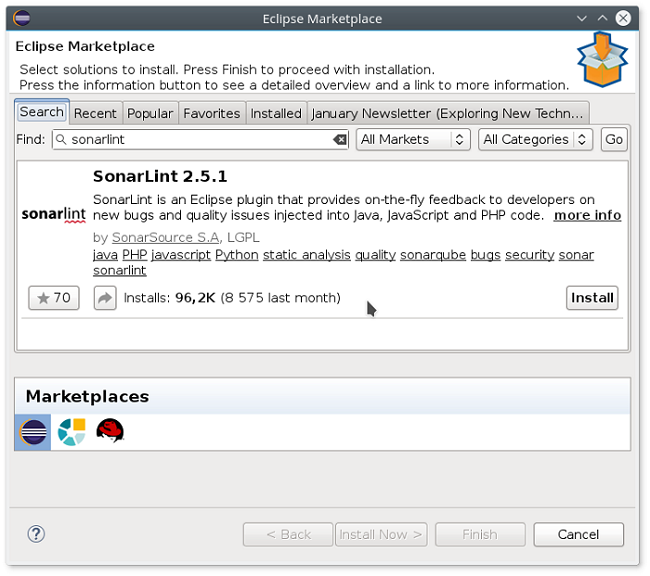This screenshot has width=650, height=576.
Task: Clear the sonarlint search text
Action: (340, 140)
